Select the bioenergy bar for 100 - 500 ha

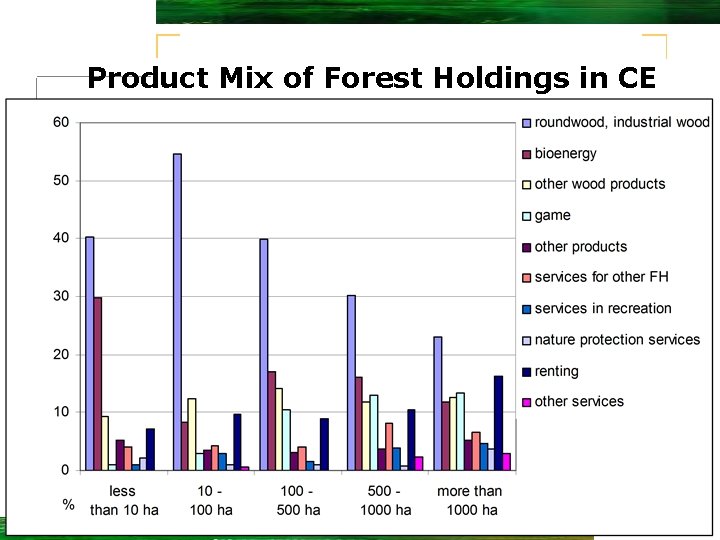(272, 421)
